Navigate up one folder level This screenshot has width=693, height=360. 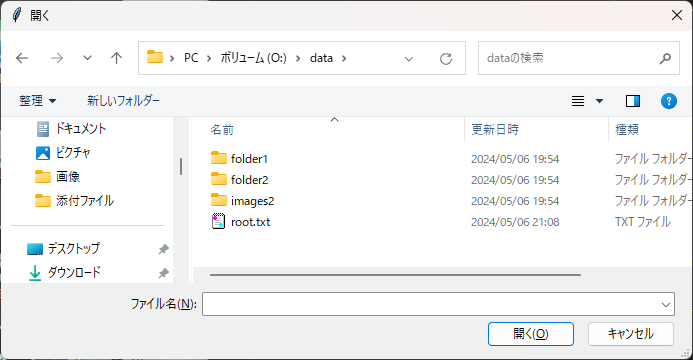[116, 58]
